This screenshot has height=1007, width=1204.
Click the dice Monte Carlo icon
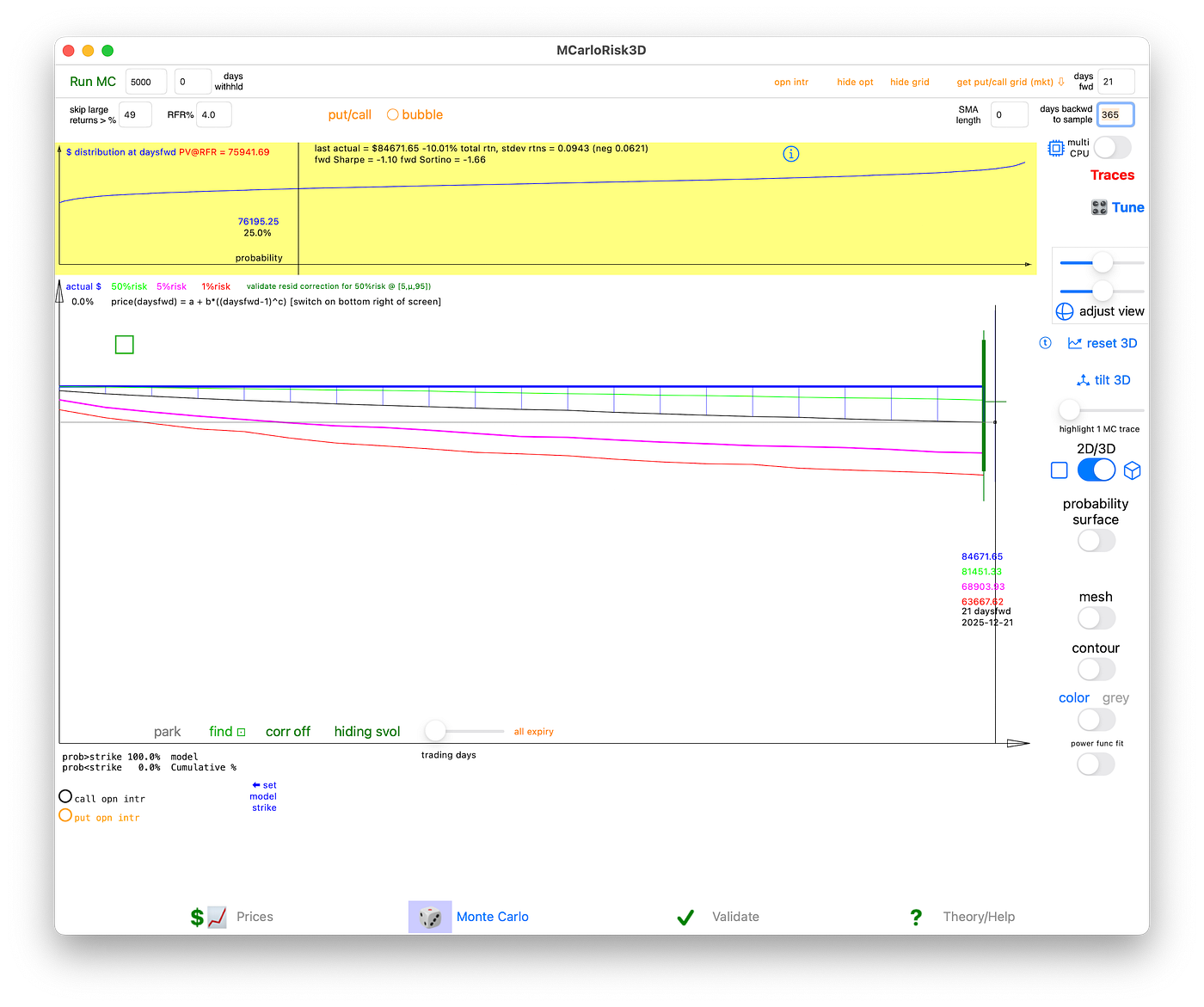click(430, 918)
